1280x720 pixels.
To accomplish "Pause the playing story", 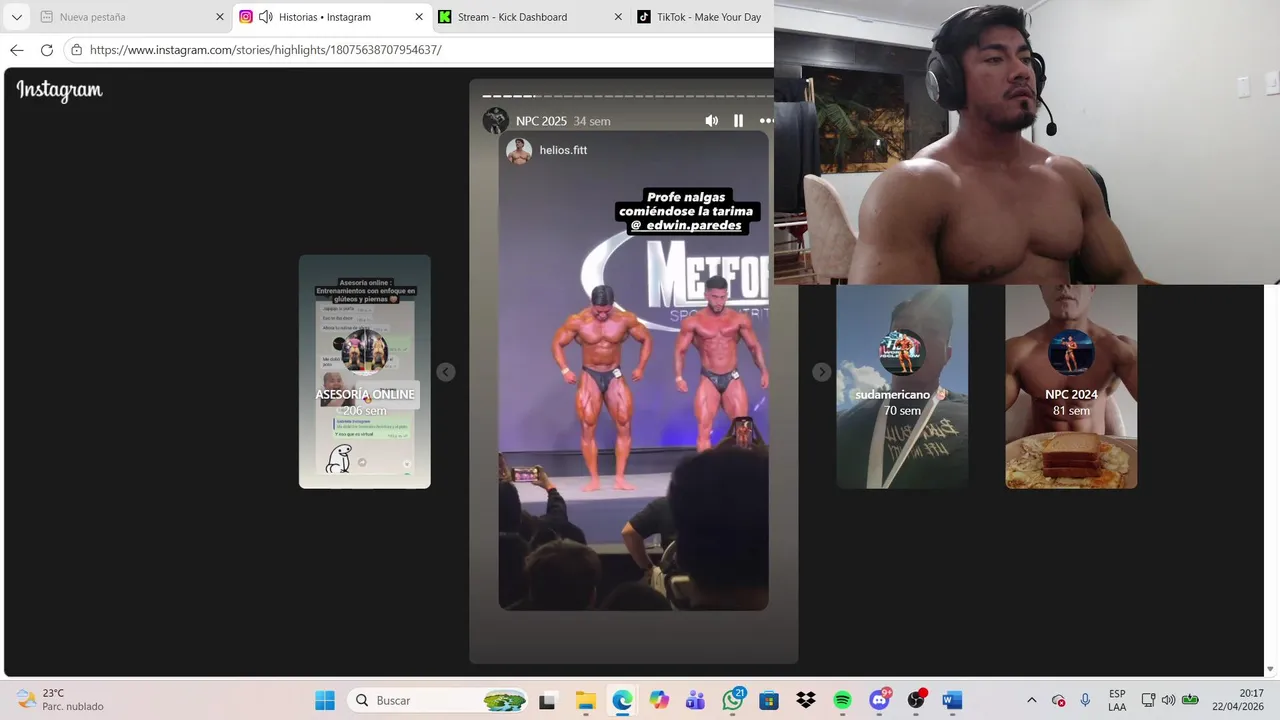I will tap(738, 121).
